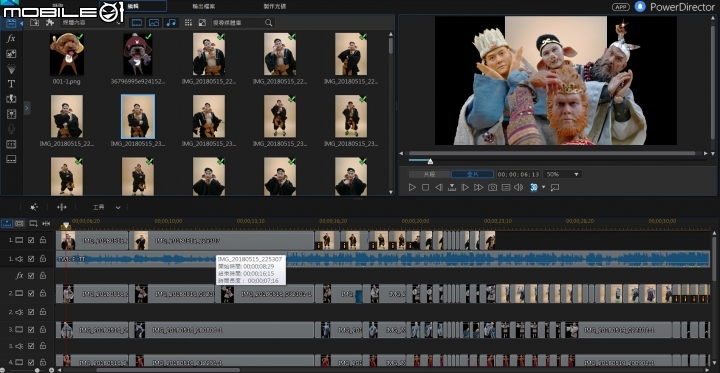The image size is (720, 373).
Task: Click the preview volume speaker icon
Action: (518, 187)
